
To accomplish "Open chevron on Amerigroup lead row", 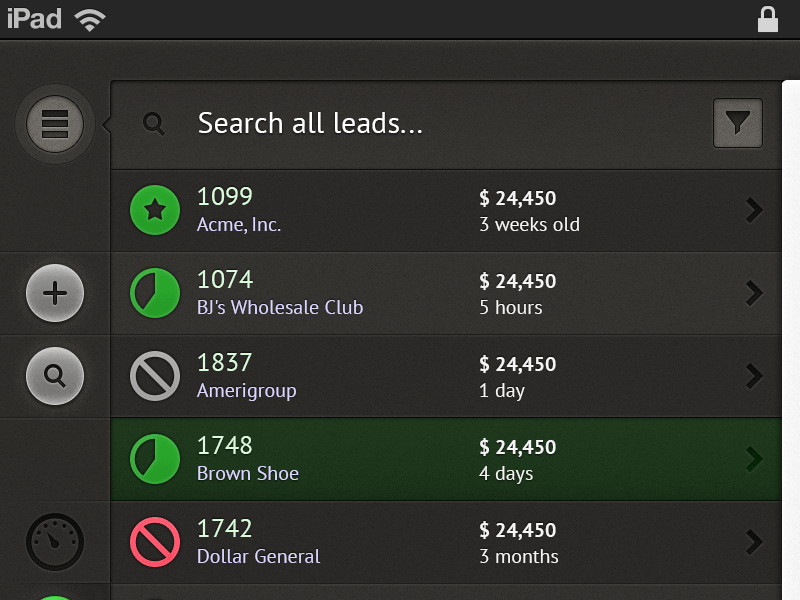I will [x=754, y=376].
